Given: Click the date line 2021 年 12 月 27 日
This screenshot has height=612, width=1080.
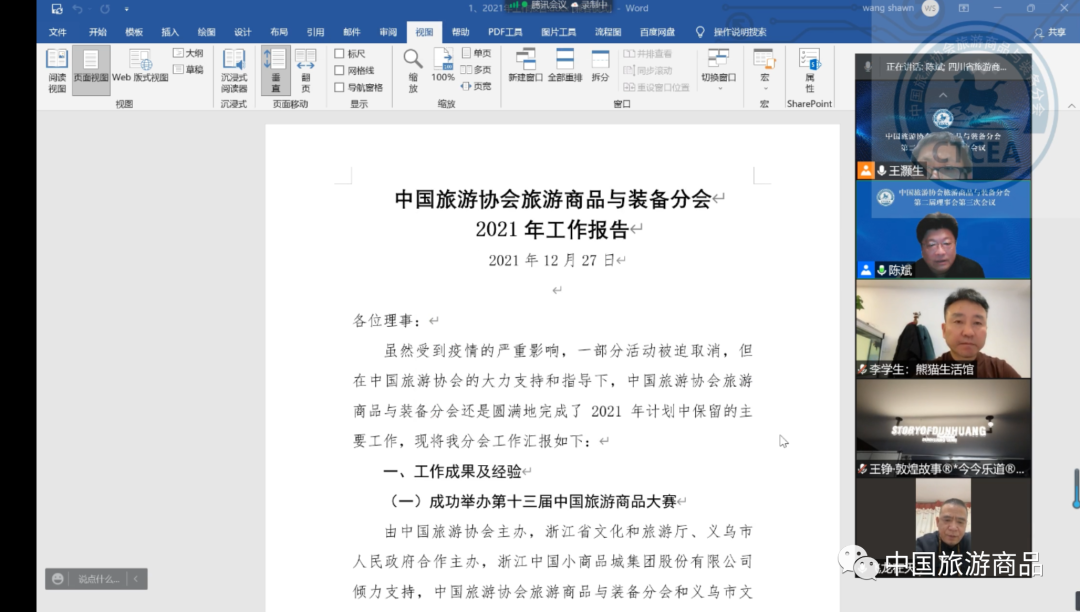Looking at the screenshot, I should (x=551, y=260).
